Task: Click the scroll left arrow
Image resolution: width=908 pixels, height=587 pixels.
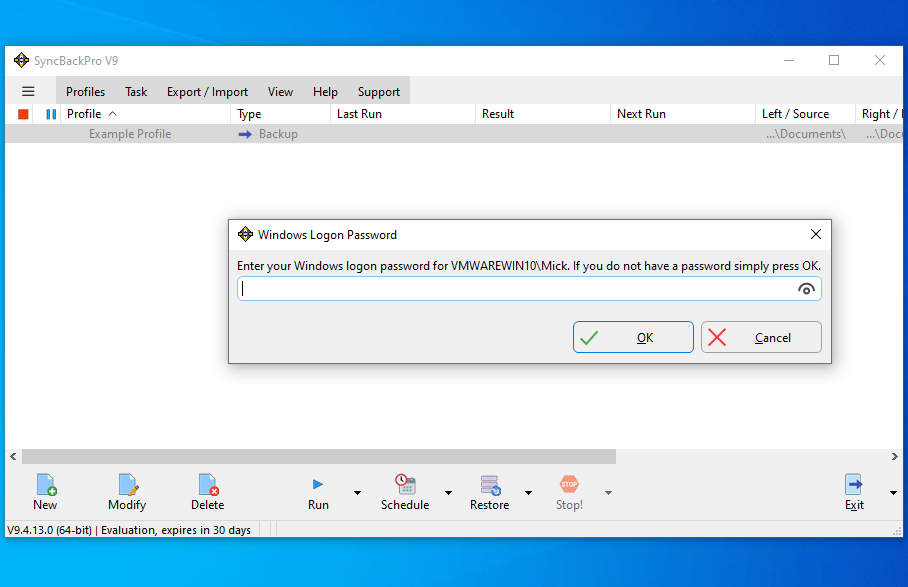Action: click(x=13, y=456)
